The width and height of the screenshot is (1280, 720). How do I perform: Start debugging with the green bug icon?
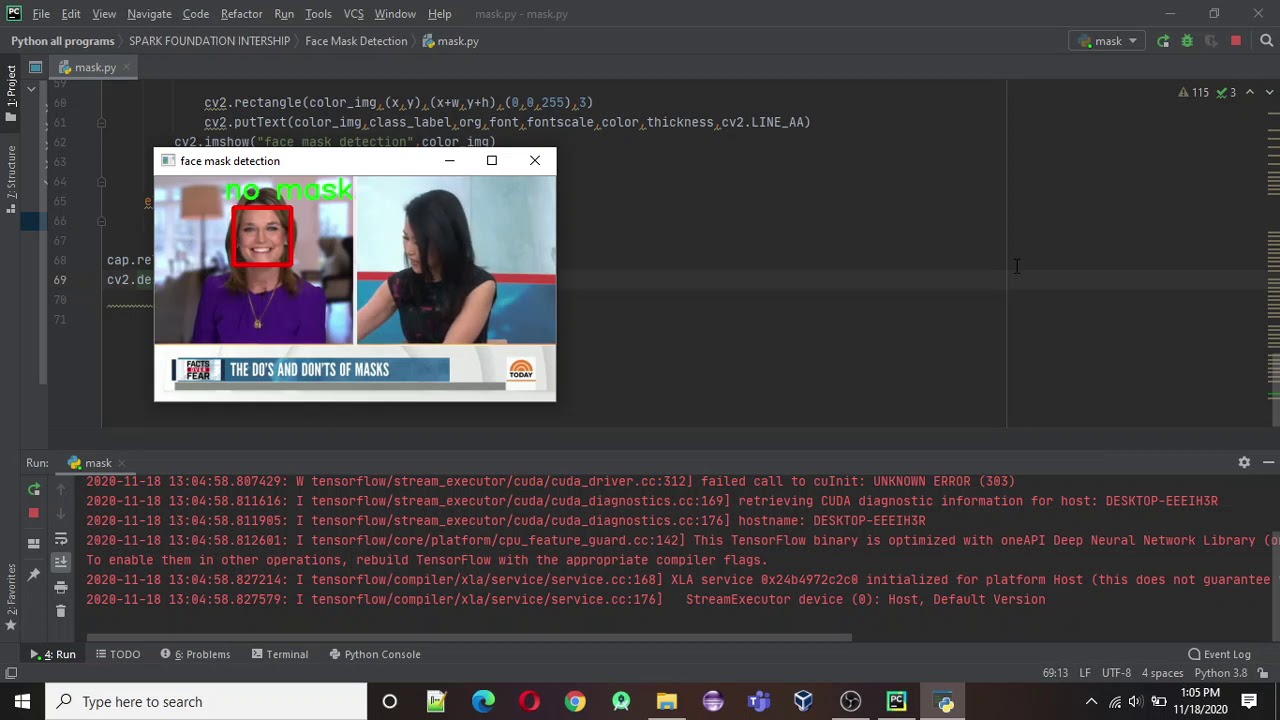point(1187,41)
